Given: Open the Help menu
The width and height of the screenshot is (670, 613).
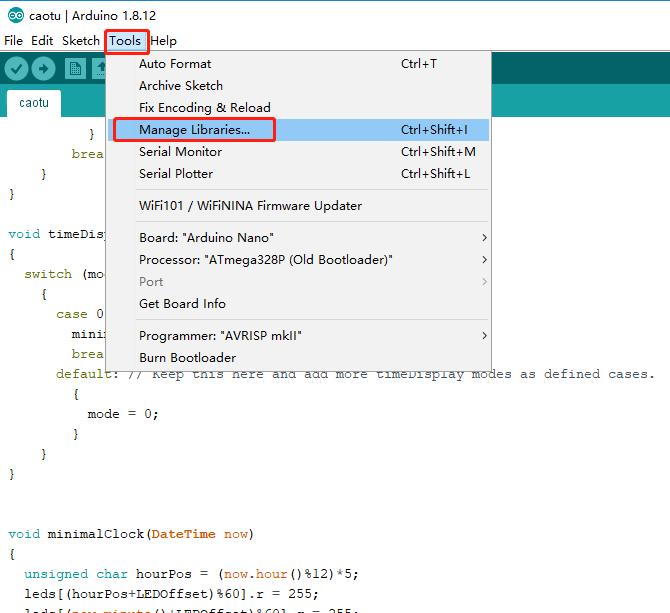Looking at the screenshot, I should [x=163, y=41].
